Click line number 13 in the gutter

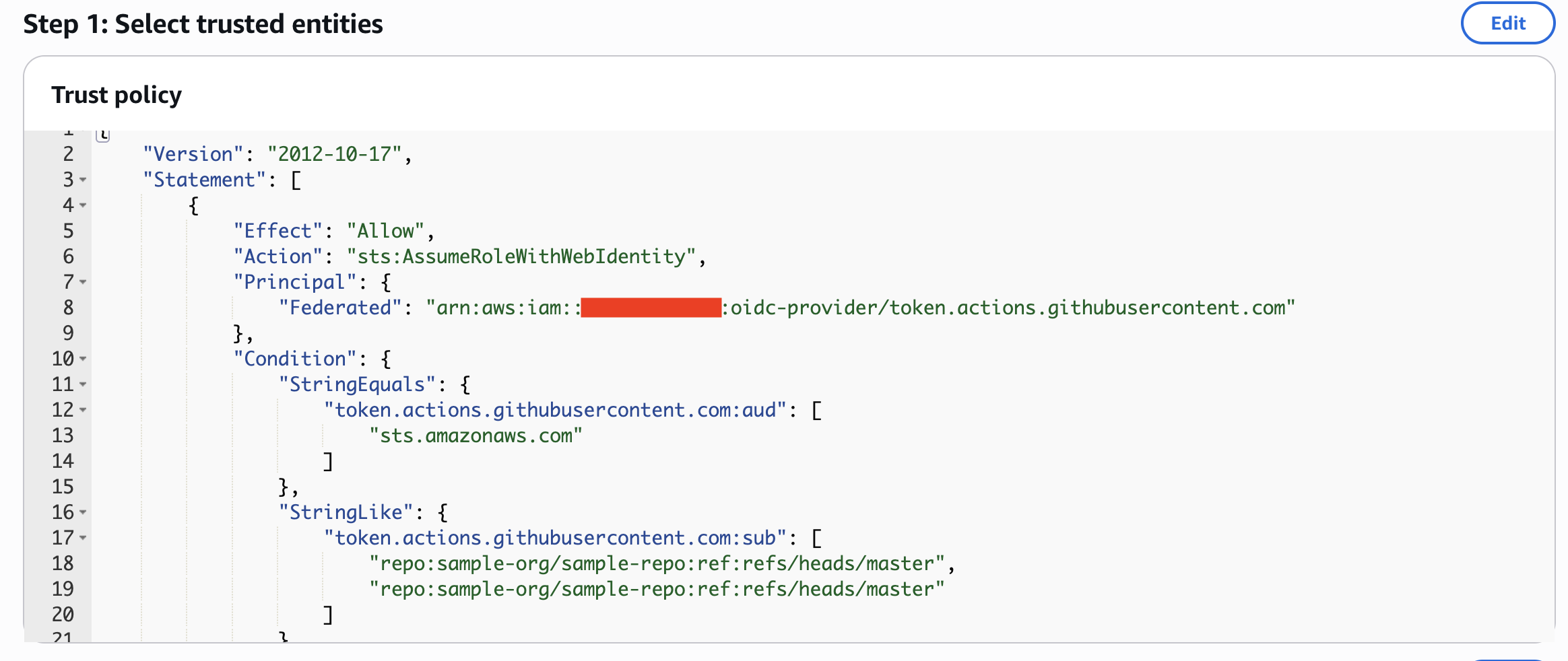[x=63, y=436]
